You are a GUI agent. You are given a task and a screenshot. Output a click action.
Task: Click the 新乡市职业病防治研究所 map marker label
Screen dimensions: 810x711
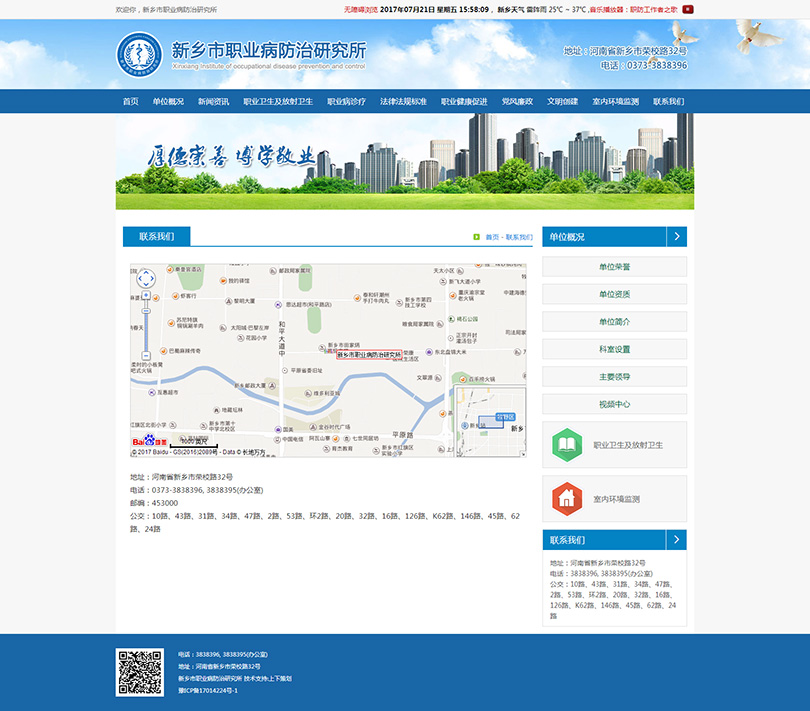click(368, 354)
